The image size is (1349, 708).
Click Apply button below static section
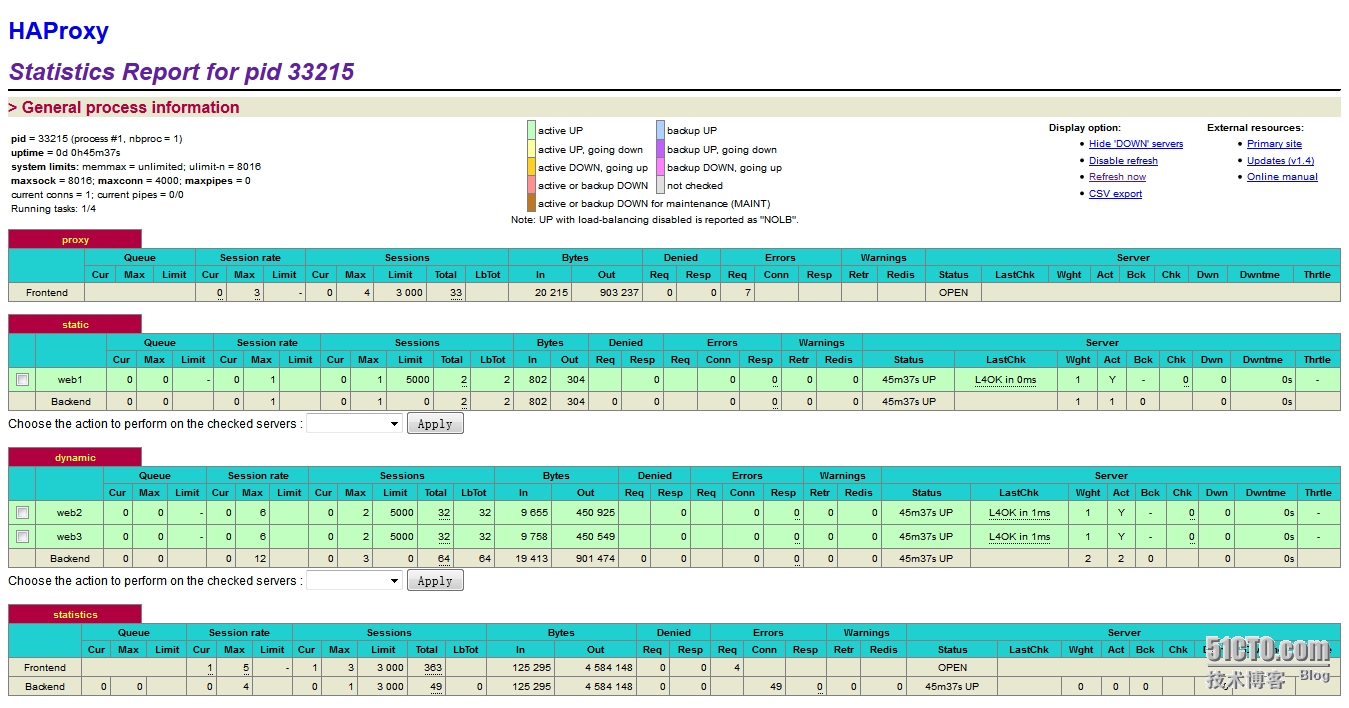(435, 424)
